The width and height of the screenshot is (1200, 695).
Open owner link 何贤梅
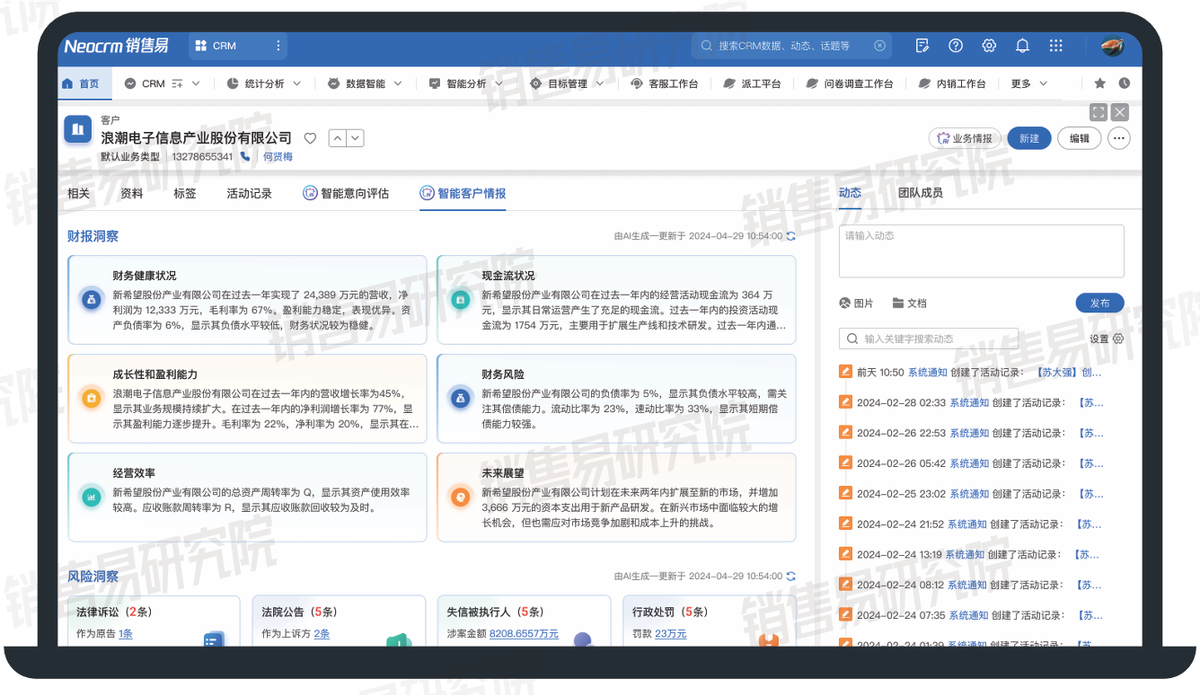278,157
